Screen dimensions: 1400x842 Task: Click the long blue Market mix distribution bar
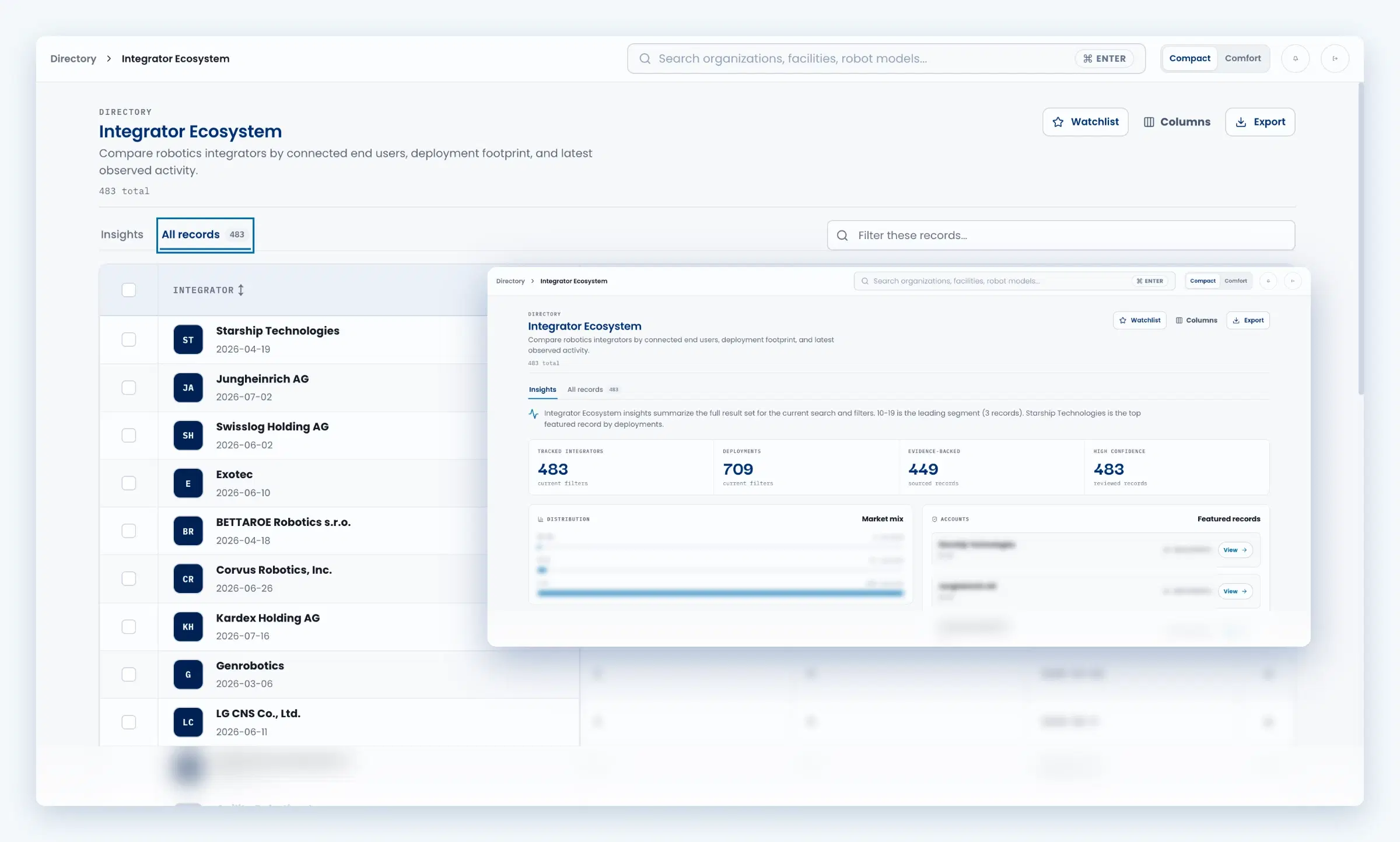pyautogui.click(x=720, y=593)
